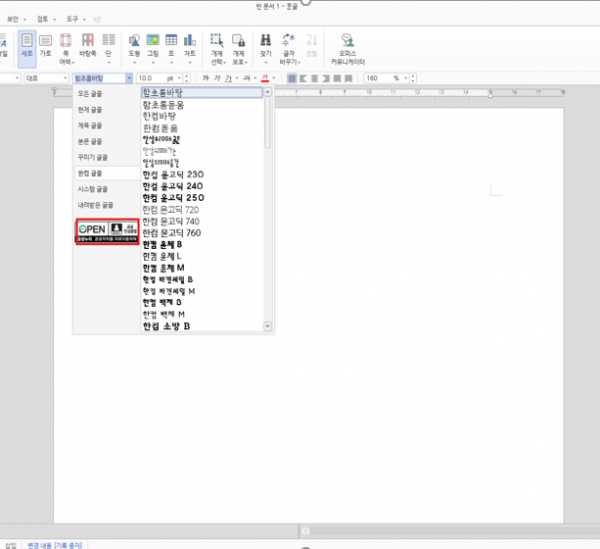The image size is (600, 549).
Task: Choose the 한컴바탕 font
Action: click(x=202, y=116)
